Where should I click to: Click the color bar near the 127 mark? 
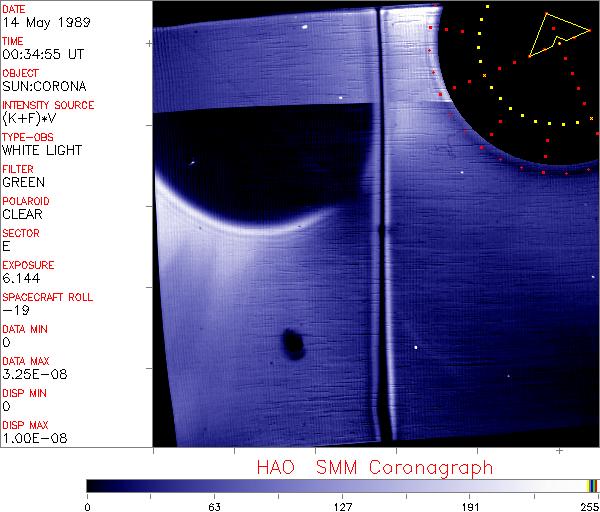click(x=343, y=486)
